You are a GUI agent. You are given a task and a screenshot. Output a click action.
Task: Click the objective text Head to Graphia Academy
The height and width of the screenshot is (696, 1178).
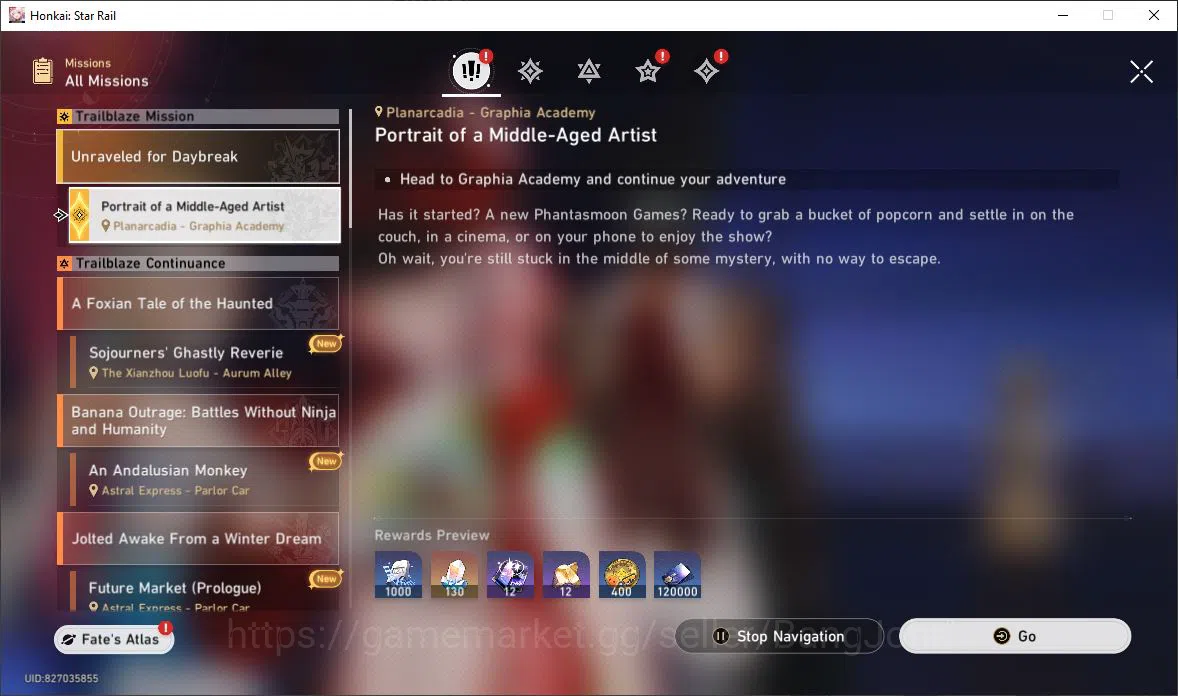(593, 179)
